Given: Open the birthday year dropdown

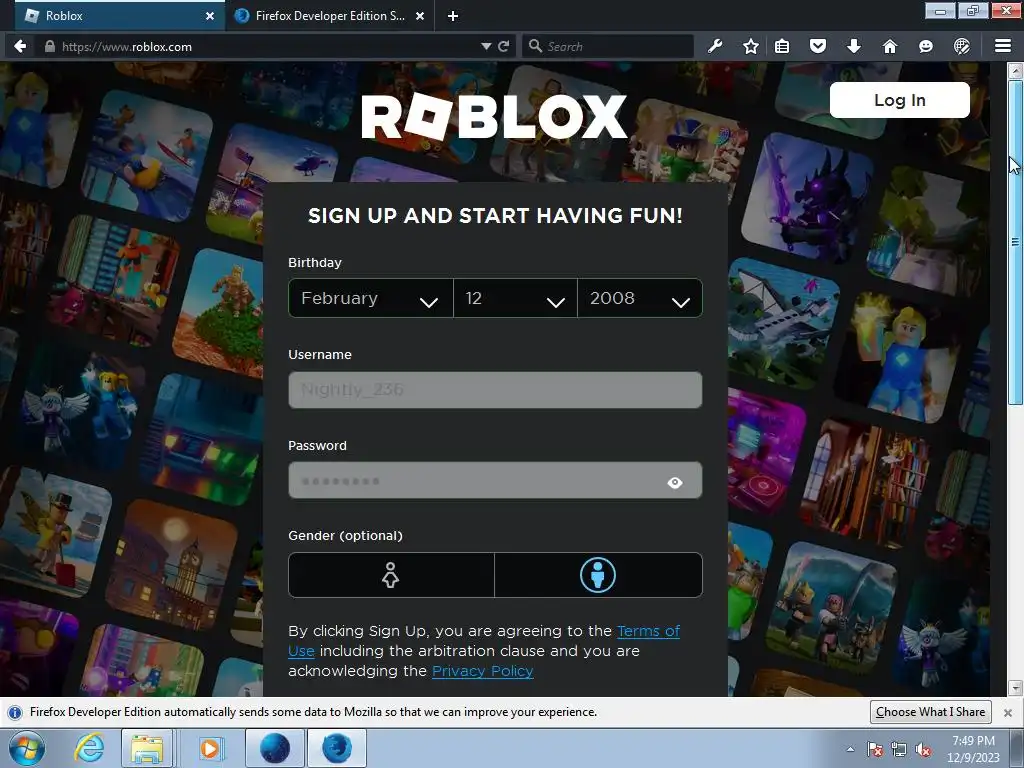Looking at the screenshot, I should point(640,298).
